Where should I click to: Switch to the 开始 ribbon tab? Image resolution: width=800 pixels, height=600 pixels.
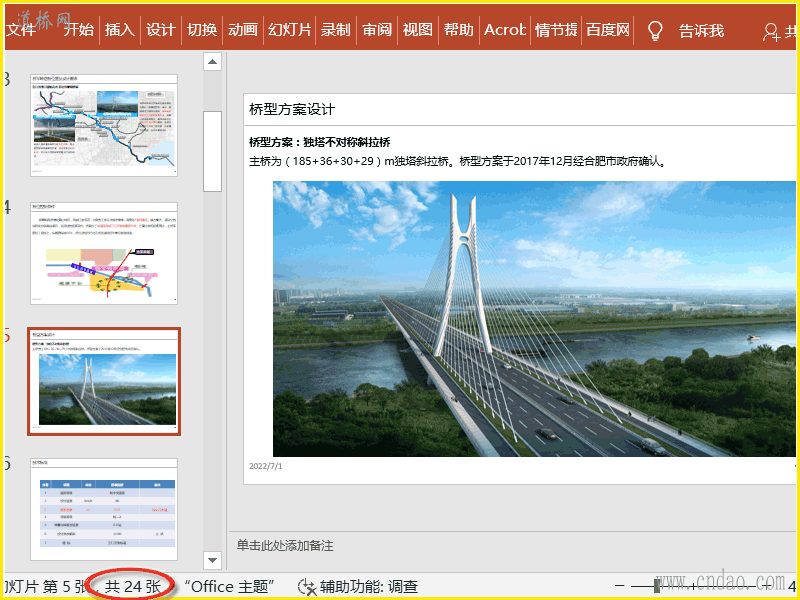click(79, 30)
